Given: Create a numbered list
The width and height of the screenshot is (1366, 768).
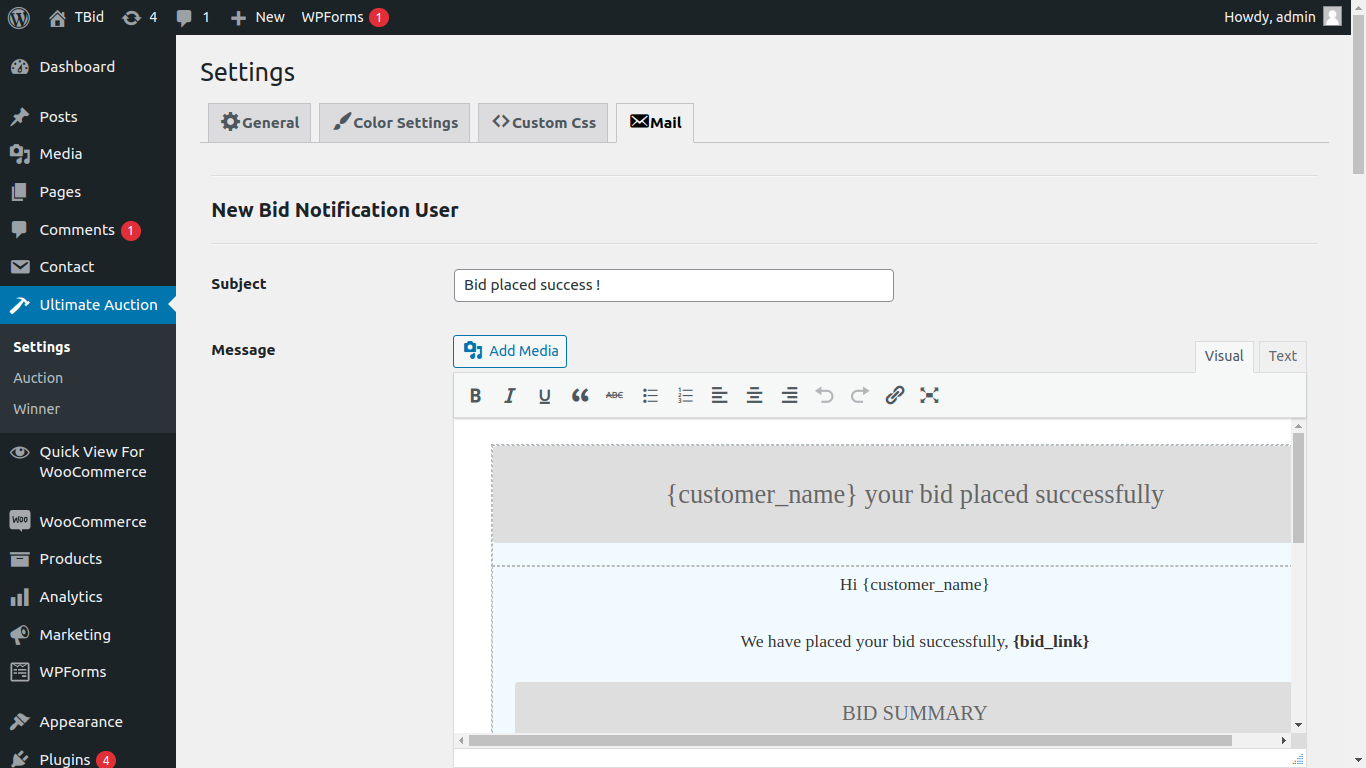Looking at the screenshot, I should pyautogui.click(x=685, y=396).
